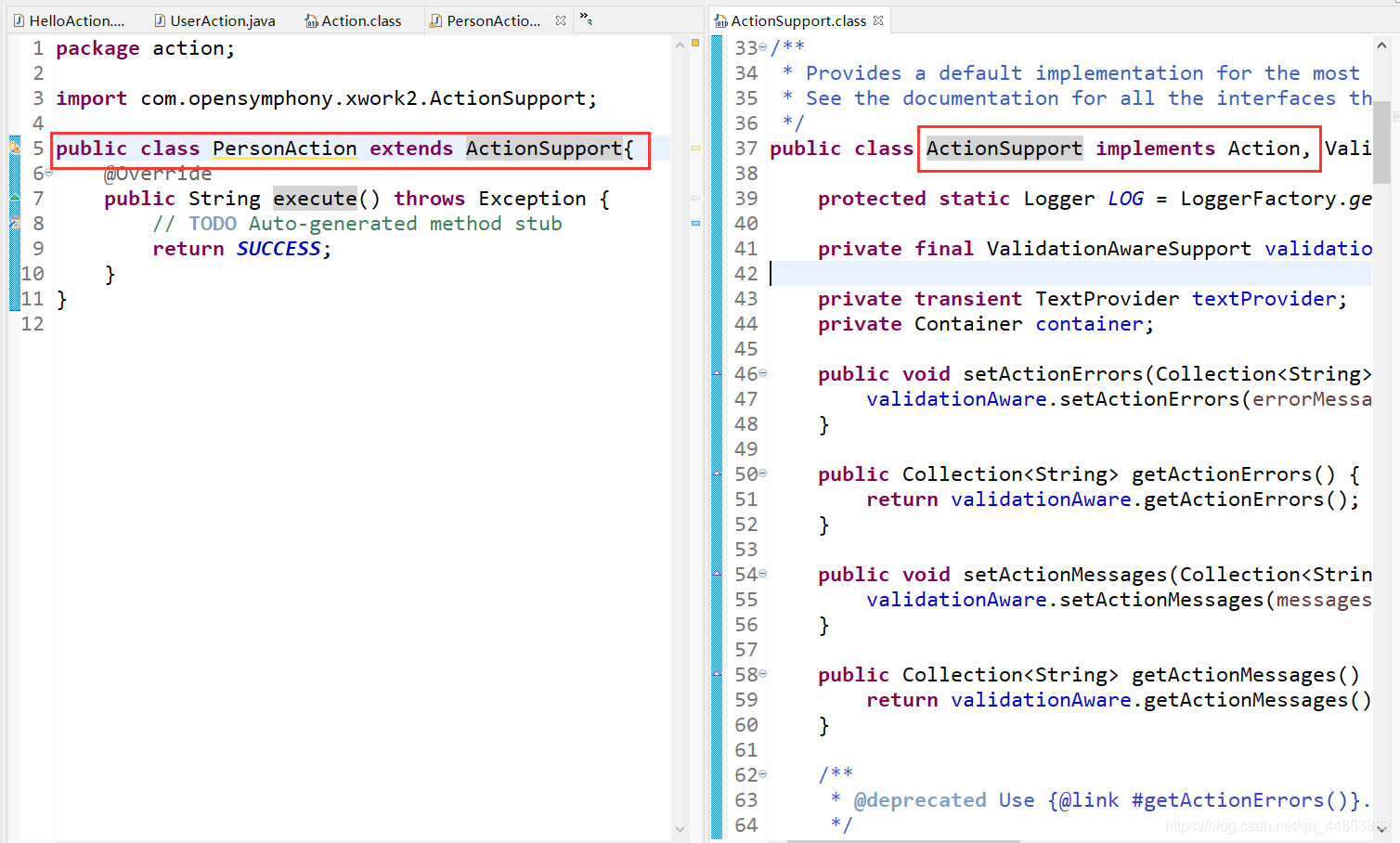Image resolution: width=1400 pixels, height=843 pixels.
Task: Click up arrow of ActionSupport editor scrollbar
Action: (1381, 45)
